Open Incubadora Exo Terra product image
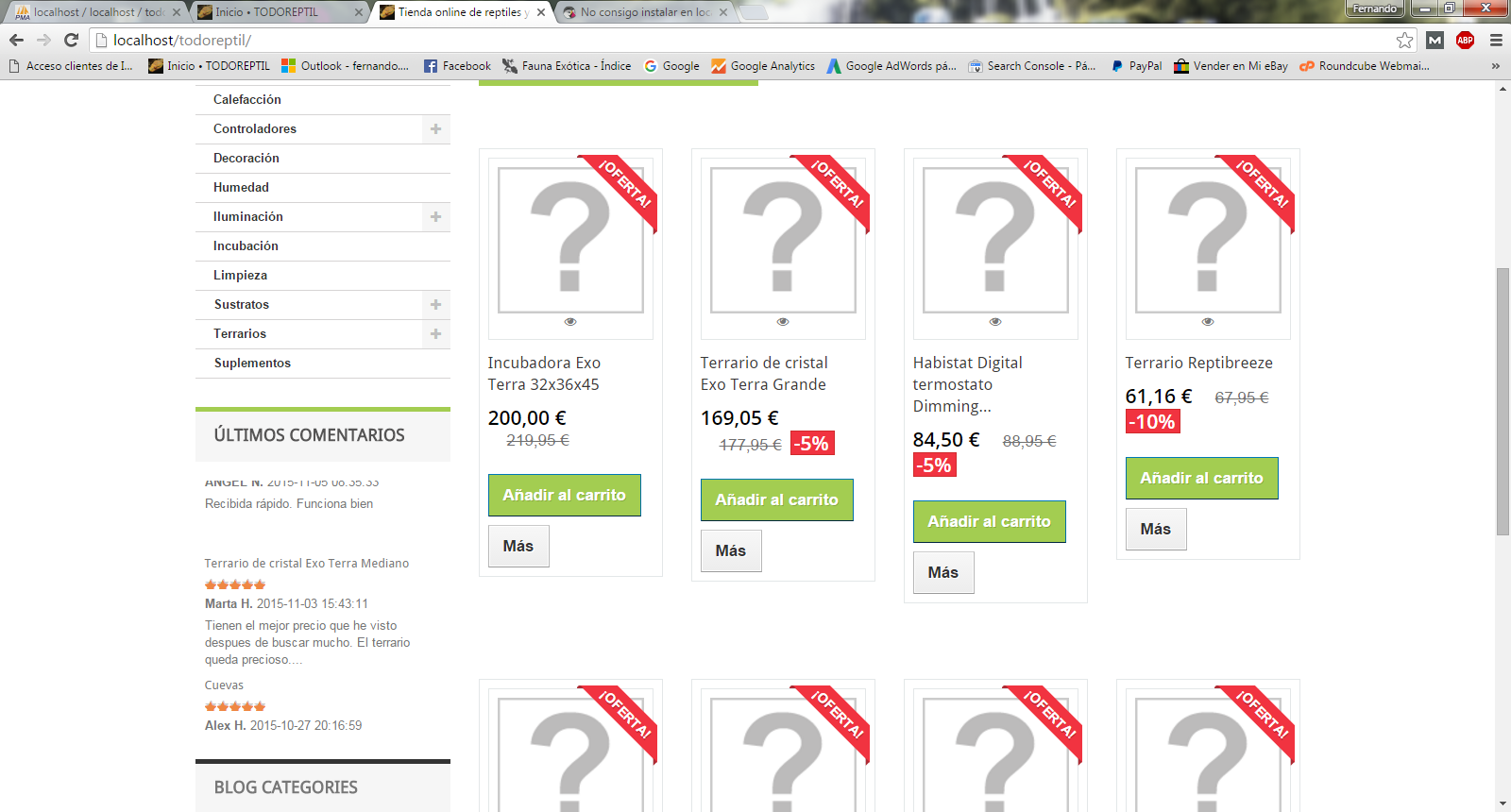The width and height of the screenshot is (1511, 812). coord(570,240)
